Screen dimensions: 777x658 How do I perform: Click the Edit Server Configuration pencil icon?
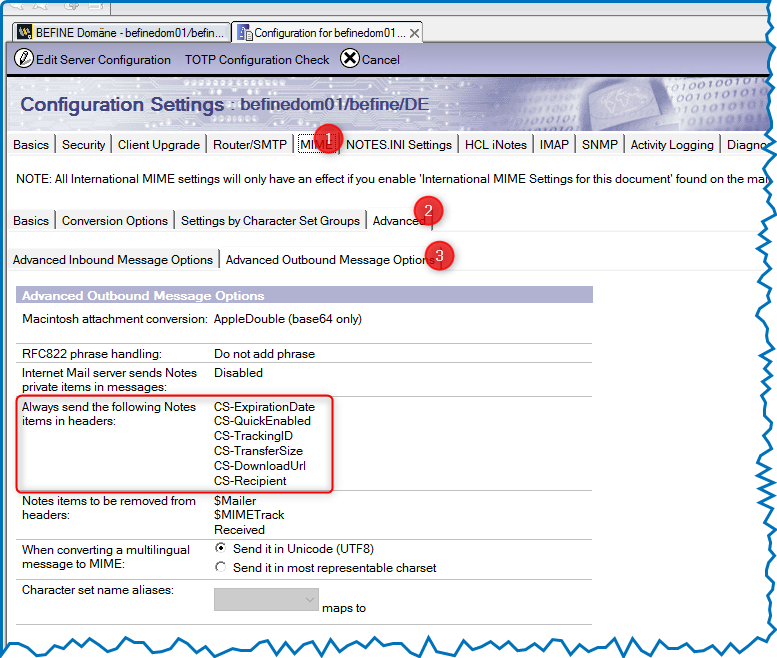coord(23,59)
